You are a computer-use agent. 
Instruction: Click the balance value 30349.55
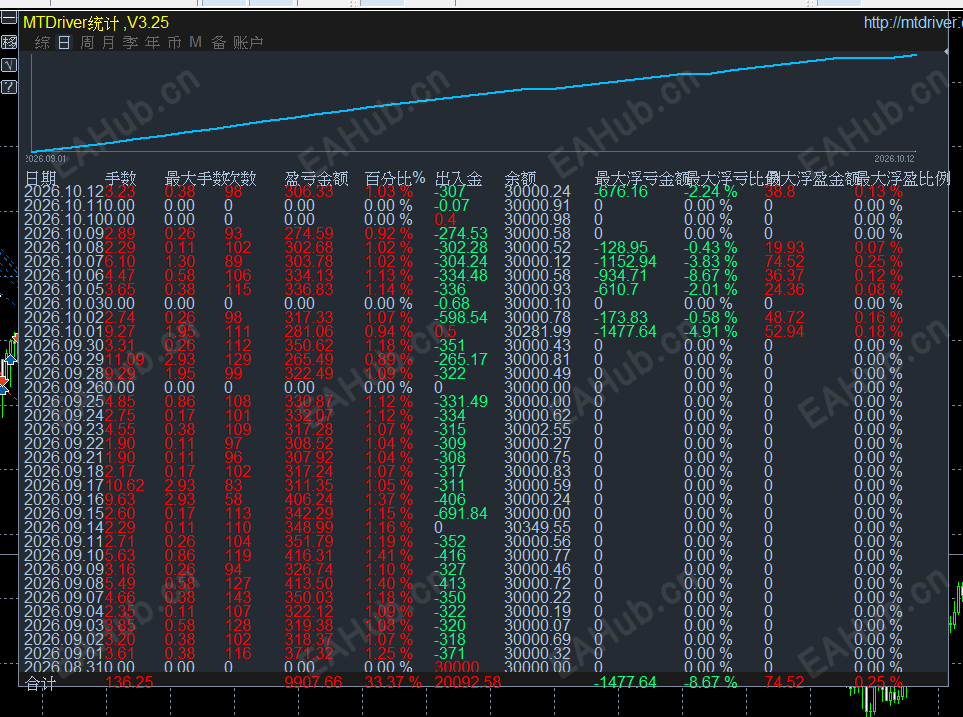pyautogui.click(x=537, y=528)
